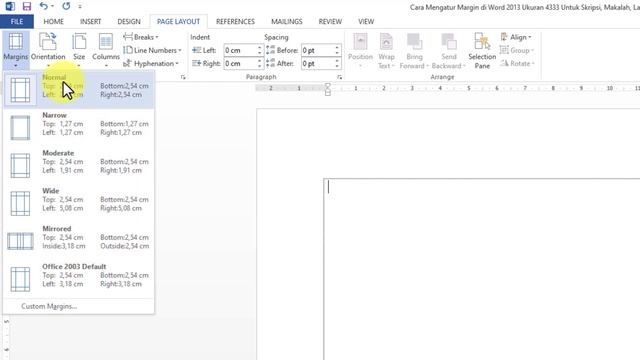
Task: Click the Indent Right icon
Action: 196,63
